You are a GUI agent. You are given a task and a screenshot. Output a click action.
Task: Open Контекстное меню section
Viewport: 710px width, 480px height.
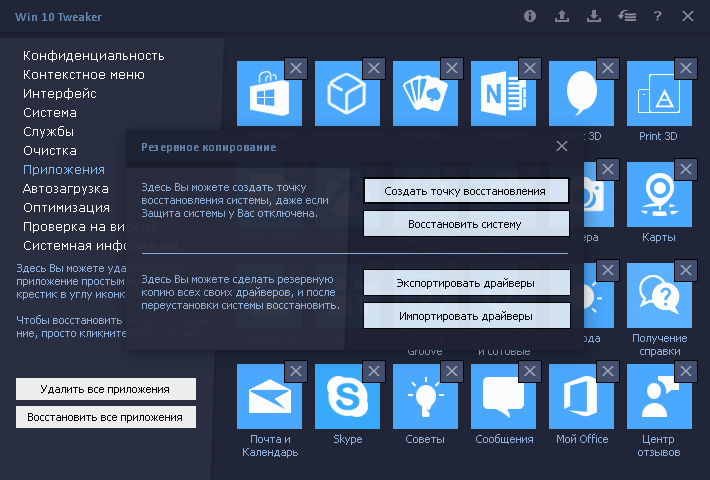point(84,75)
